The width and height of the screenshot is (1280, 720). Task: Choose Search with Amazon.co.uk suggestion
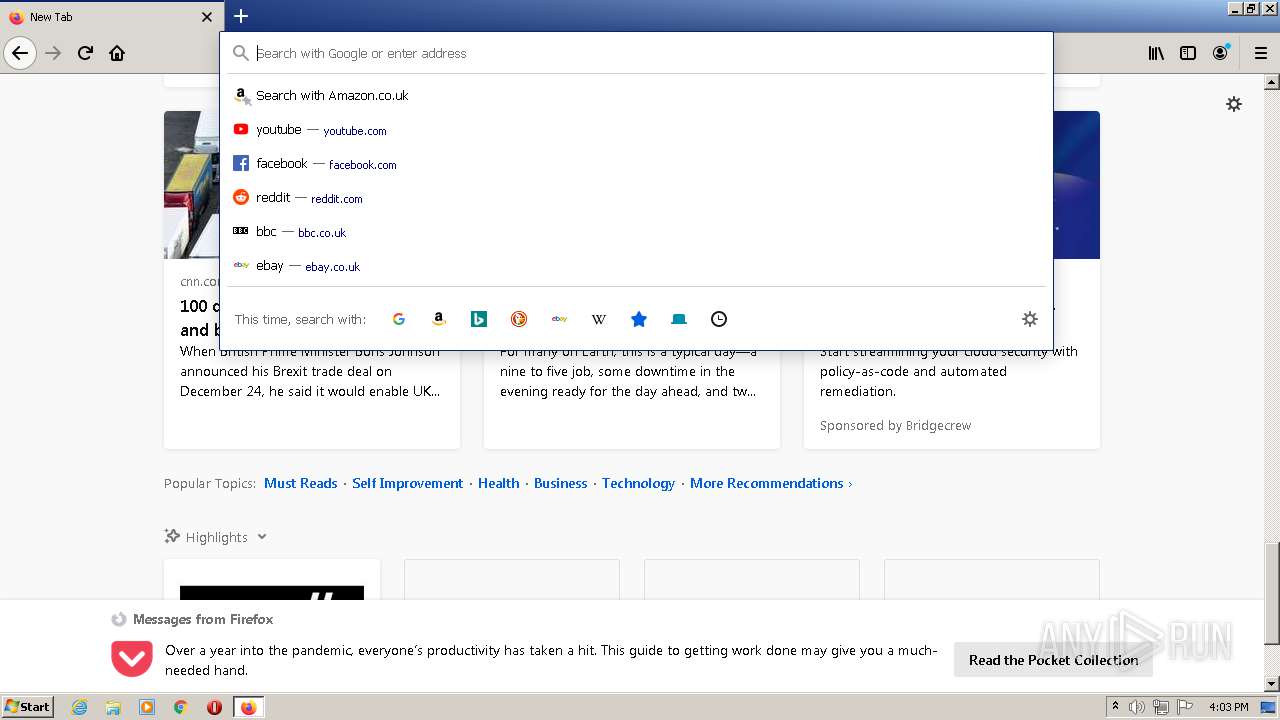tap(636, 96)
